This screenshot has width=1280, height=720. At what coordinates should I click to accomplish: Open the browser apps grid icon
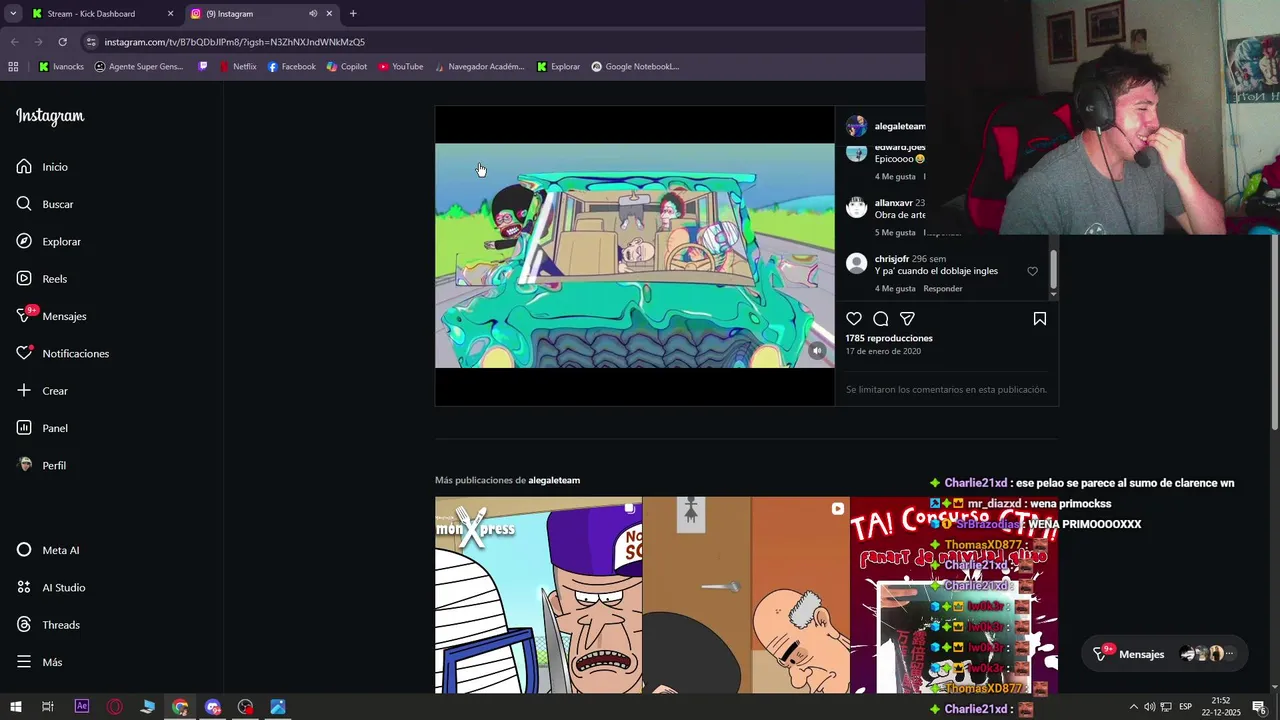pos(13,67)
